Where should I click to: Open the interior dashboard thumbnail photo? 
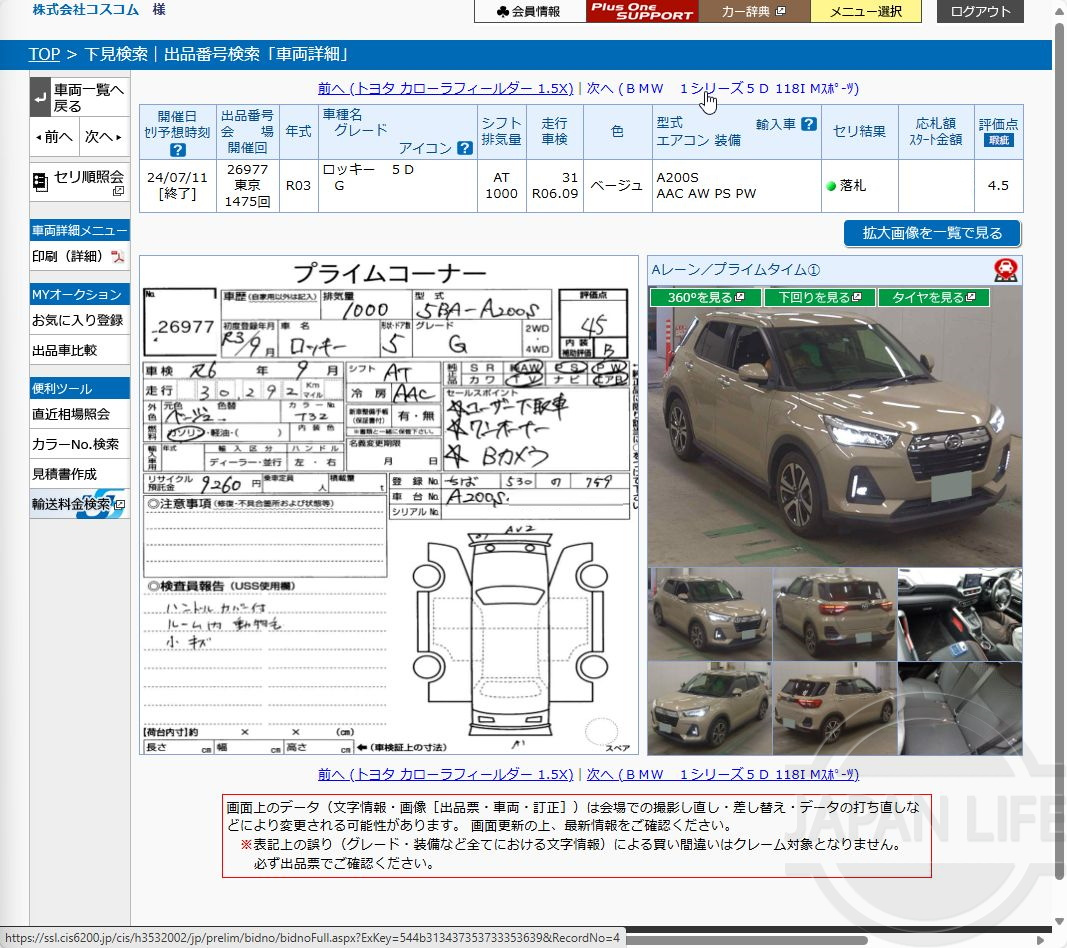pyautogui.click(x=959, y=614)
